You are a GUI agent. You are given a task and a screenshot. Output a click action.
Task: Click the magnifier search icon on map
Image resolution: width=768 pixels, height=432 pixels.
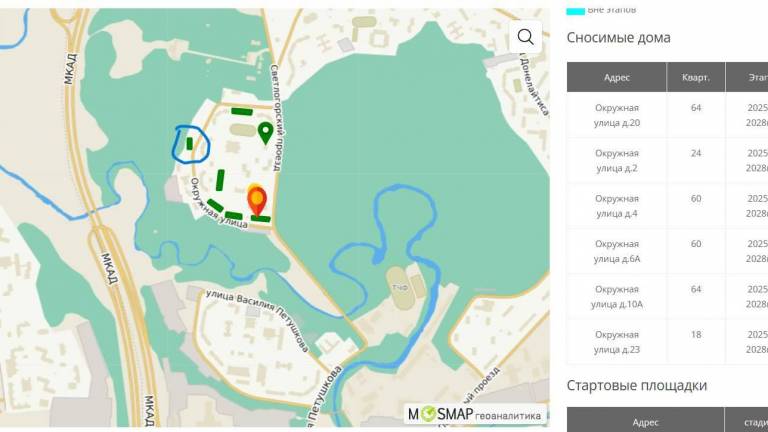525,38
